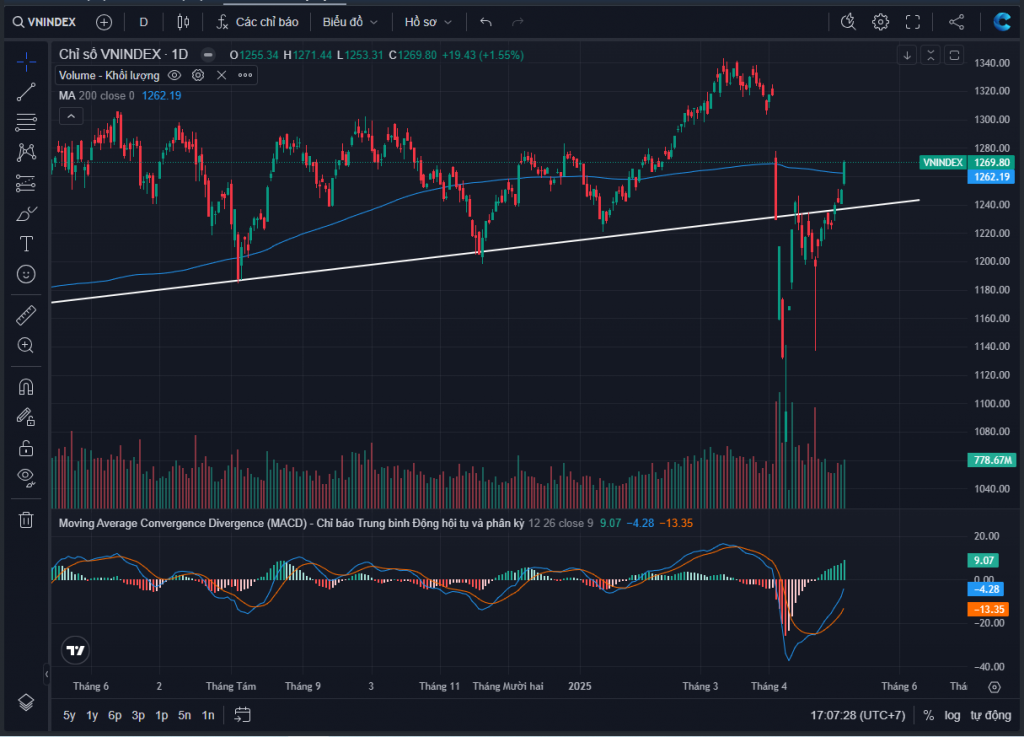Viewport: 1024px width, 737px height.
Task: Collapse the main chart pane
Action: (x=931, y=55)
